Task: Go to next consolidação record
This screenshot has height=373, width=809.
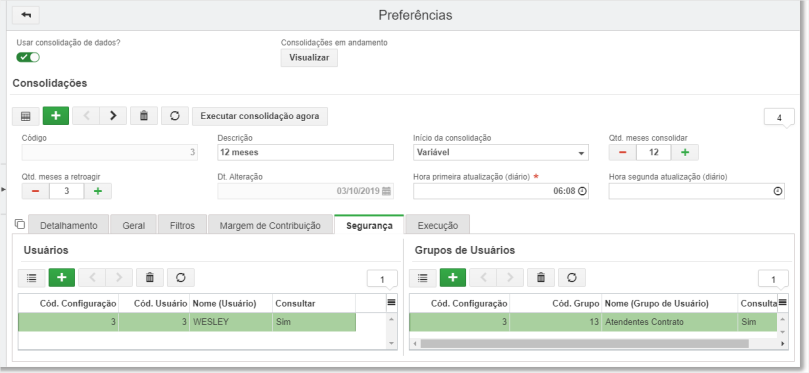Action: [x=113, y=116]
